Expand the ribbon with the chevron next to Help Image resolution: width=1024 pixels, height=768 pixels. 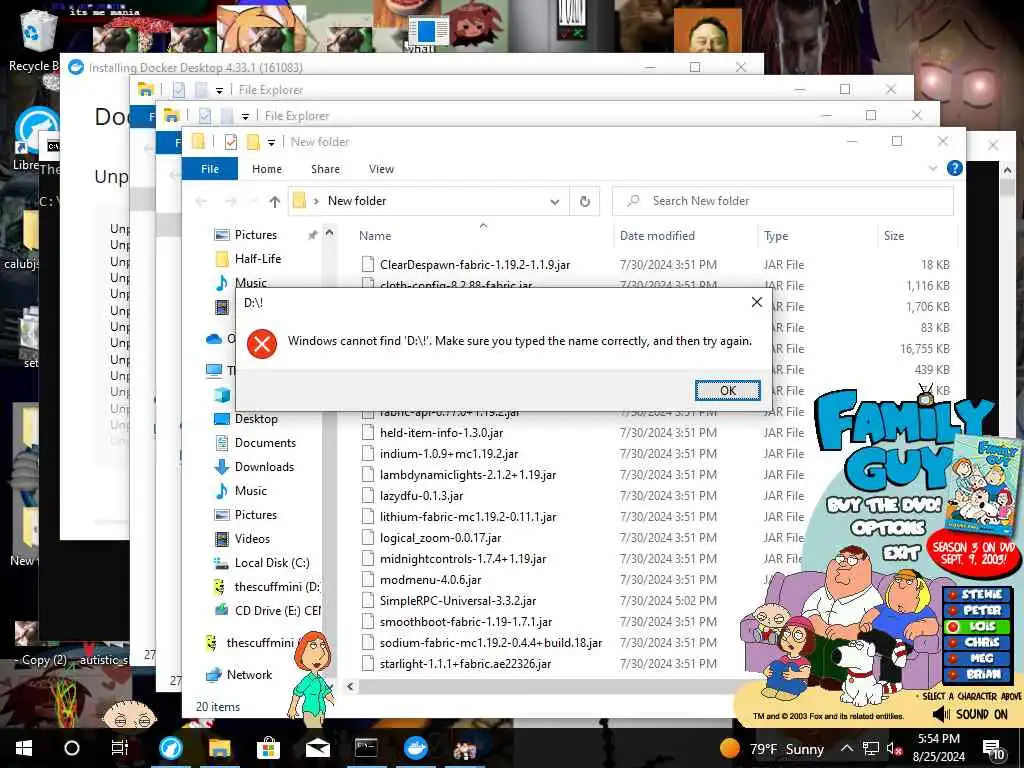point(933,168)
